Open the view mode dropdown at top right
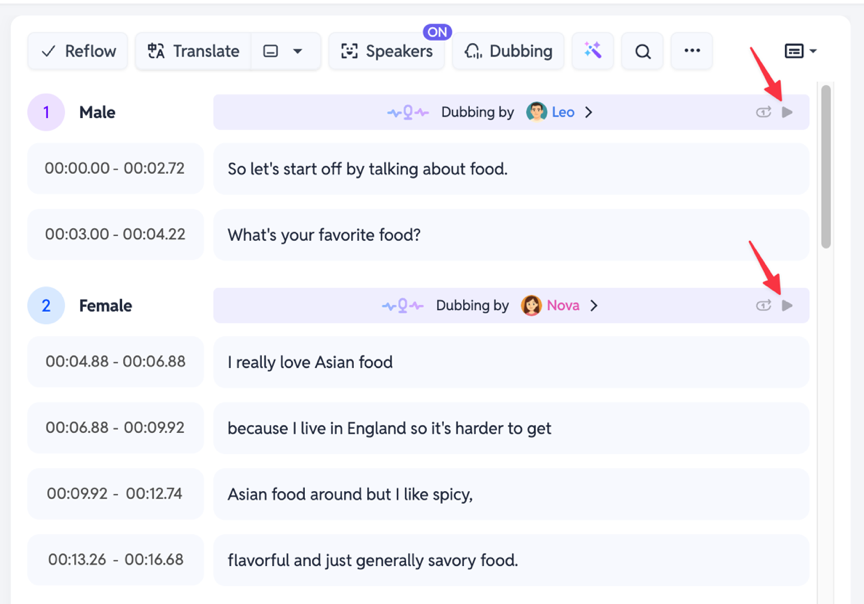Image resolution: width=864 pixels, height=604 pixels. point(800,51)
